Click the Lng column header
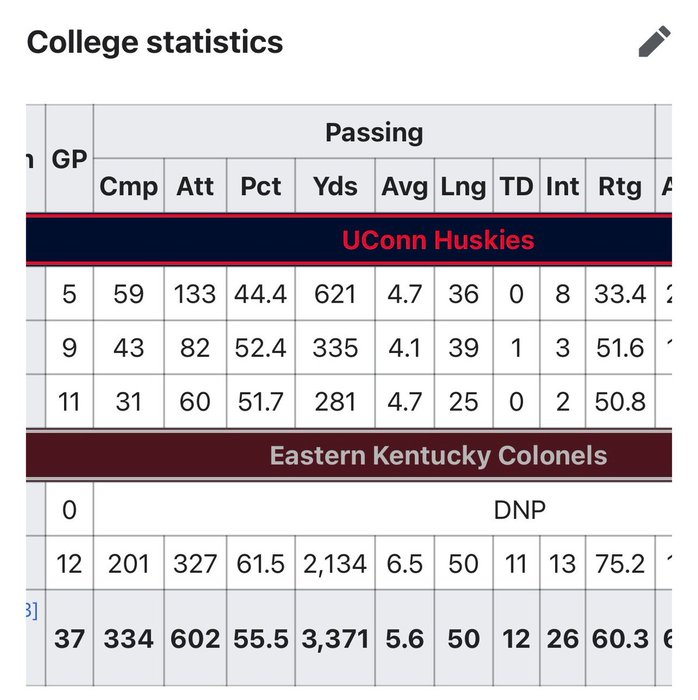 [x=463, y=187]
